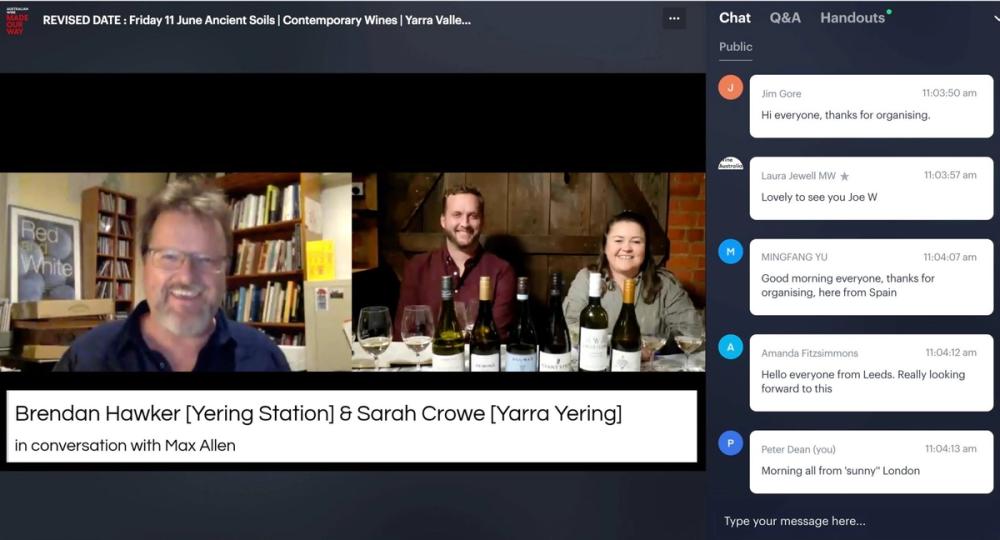
Task: Click the 11:03:57 am timestamp
Action: pyautogui.click(x=950, y=175)
